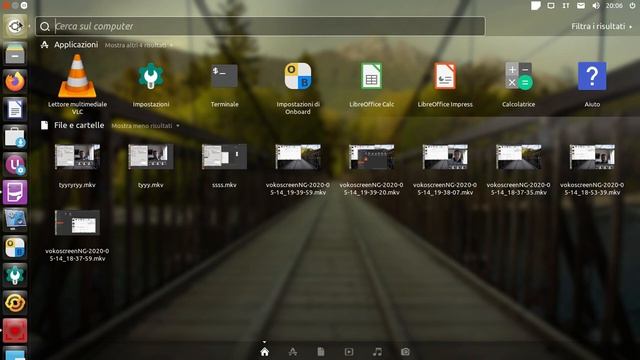Screen dimensions: 640x360
Task: Click the File e cartelle section header
Action: 79,125
